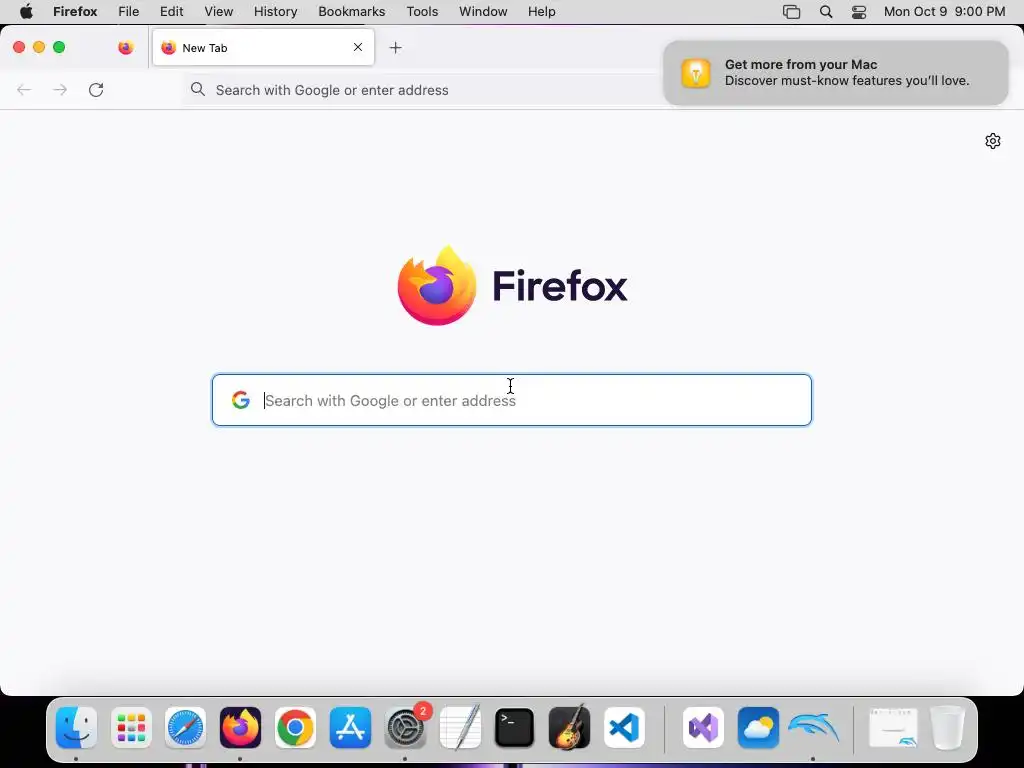Image resolution: width=1024 pixels, height=768 pixels.
Task: Open the Firefox application menu
Action: 75,12
